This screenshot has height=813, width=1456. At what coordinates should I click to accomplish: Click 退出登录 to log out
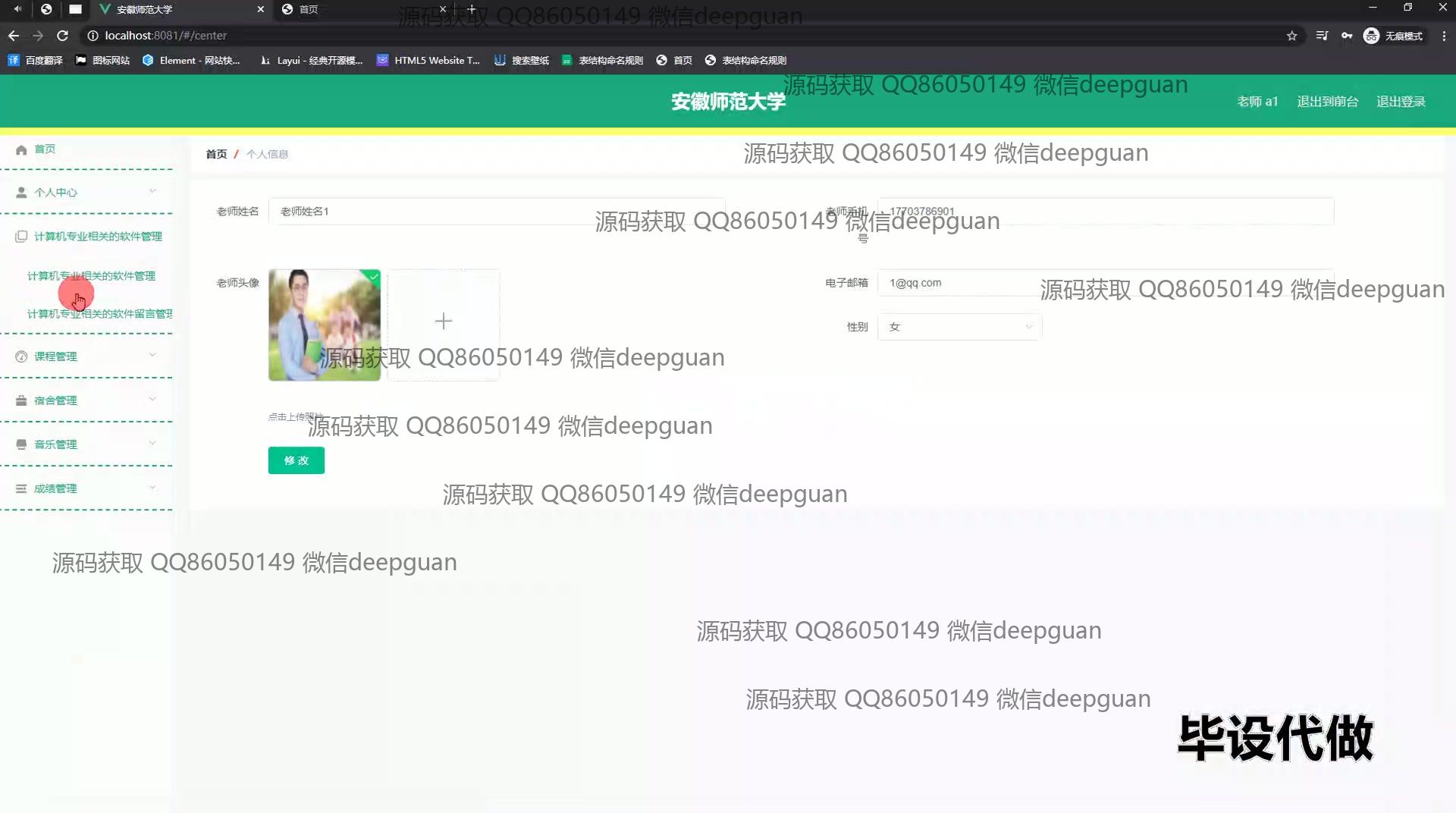(x=1401, y=102)
